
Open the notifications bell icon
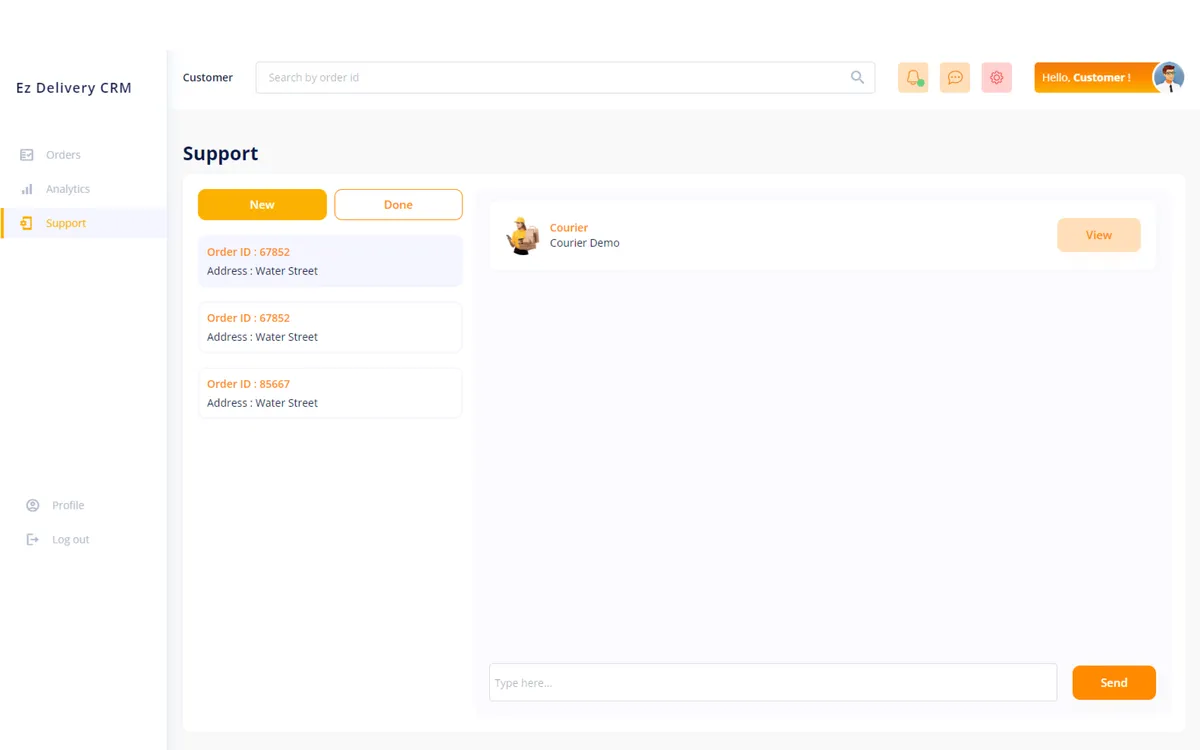913,78
